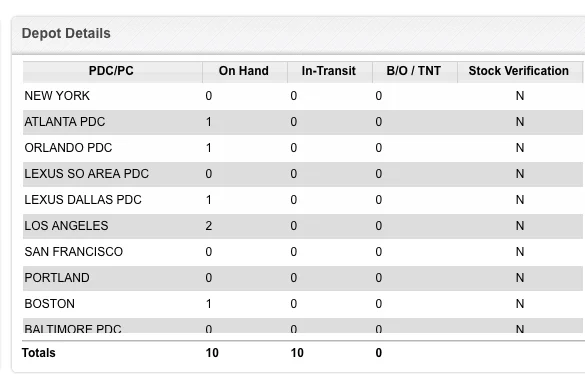Click the In-Transit total value 10
Image resolution: width=585 pixels, height=374 pixels.
[x=297, y=353]
